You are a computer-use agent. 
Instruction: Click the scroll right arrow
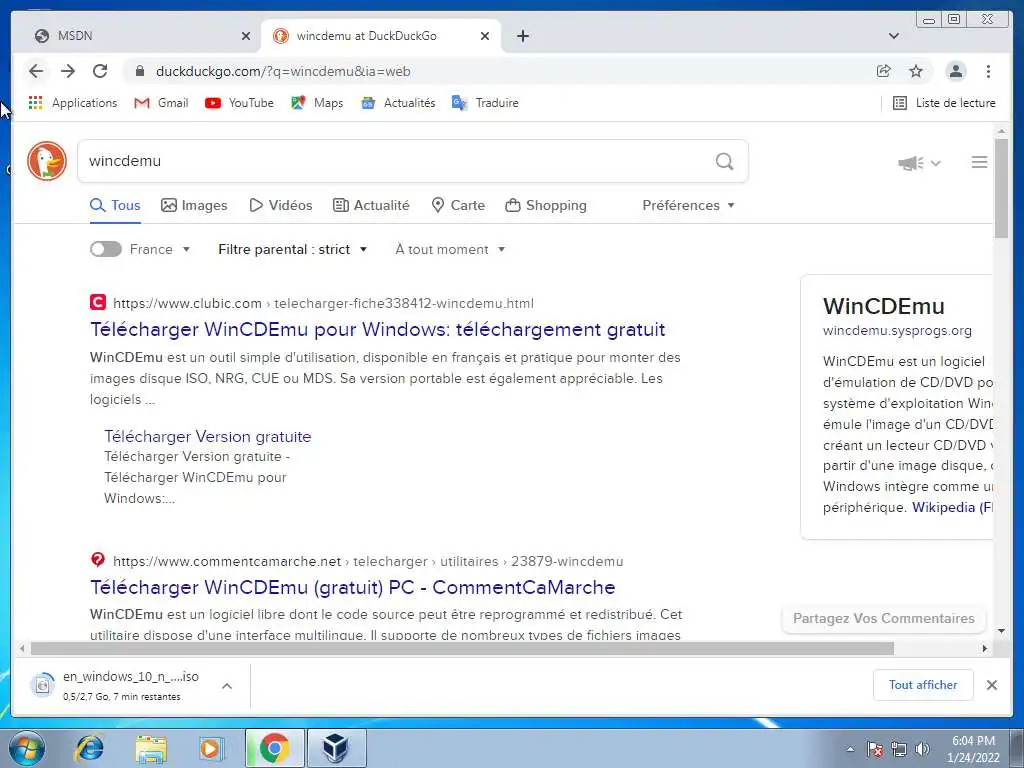tap(985, 648)
